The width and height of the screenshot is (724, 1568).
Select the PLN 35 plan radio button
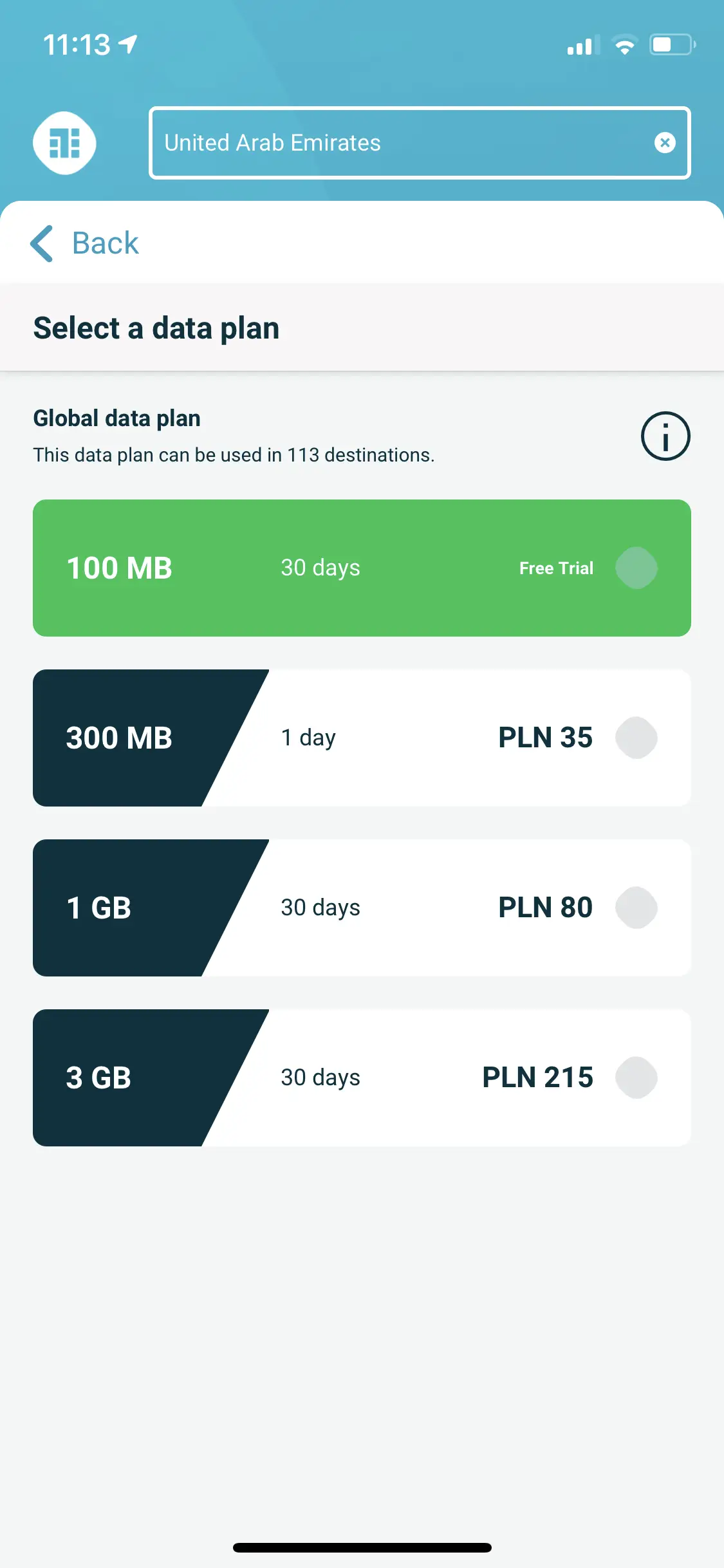point(636,738)
